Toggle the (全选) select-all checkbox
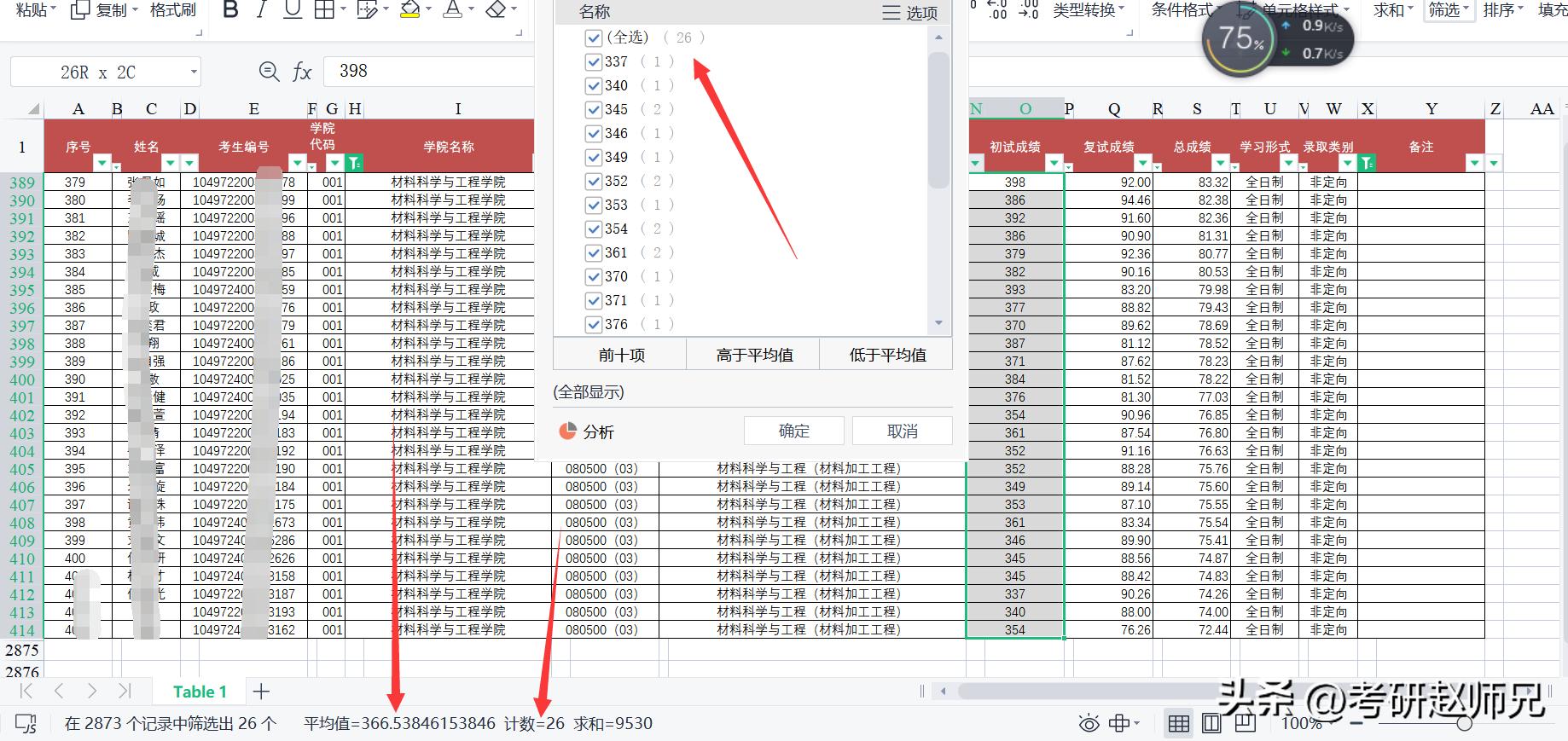This screenshot has height=741, width=1568. 594,38
